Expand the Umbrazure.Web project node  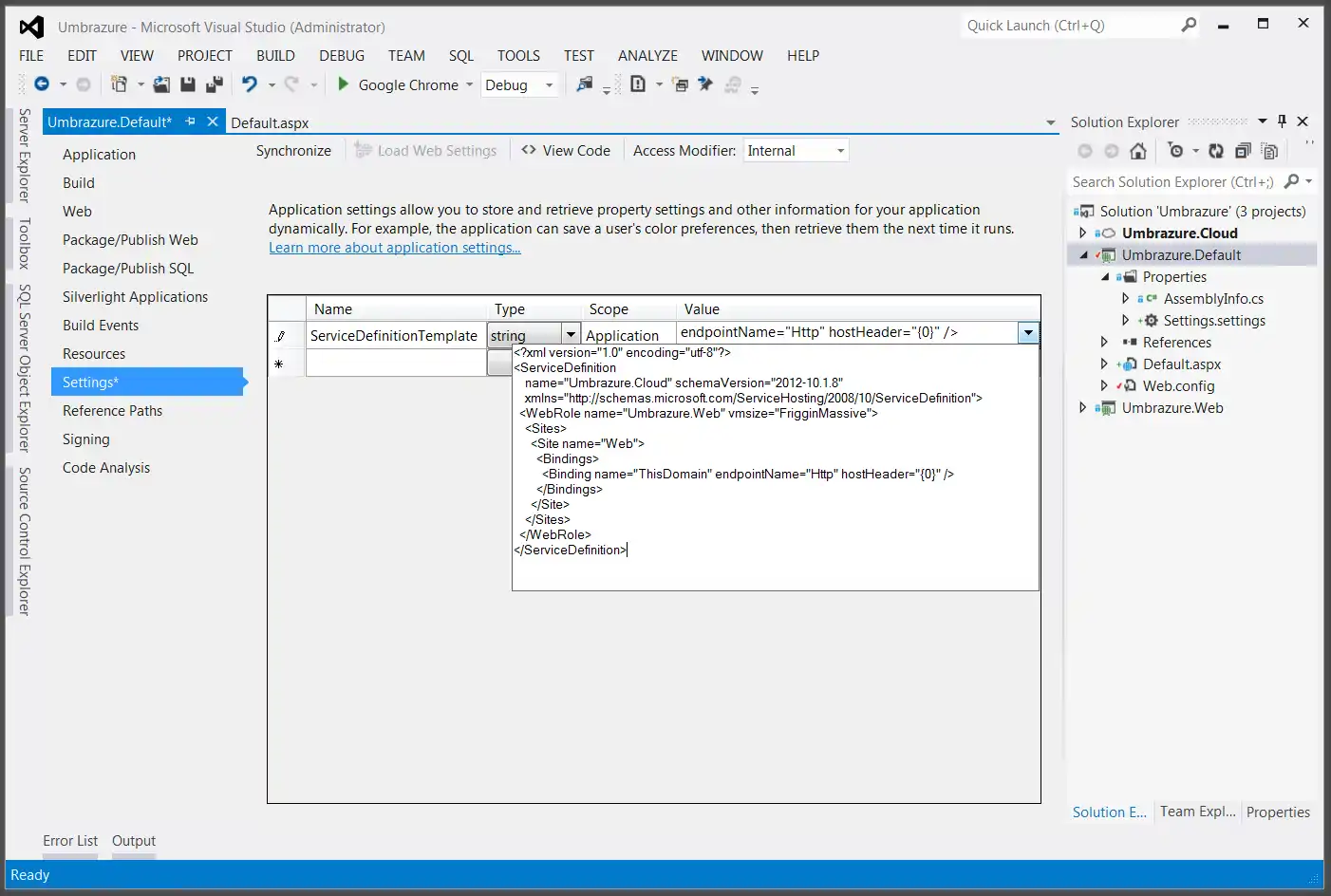[1082, 407]
